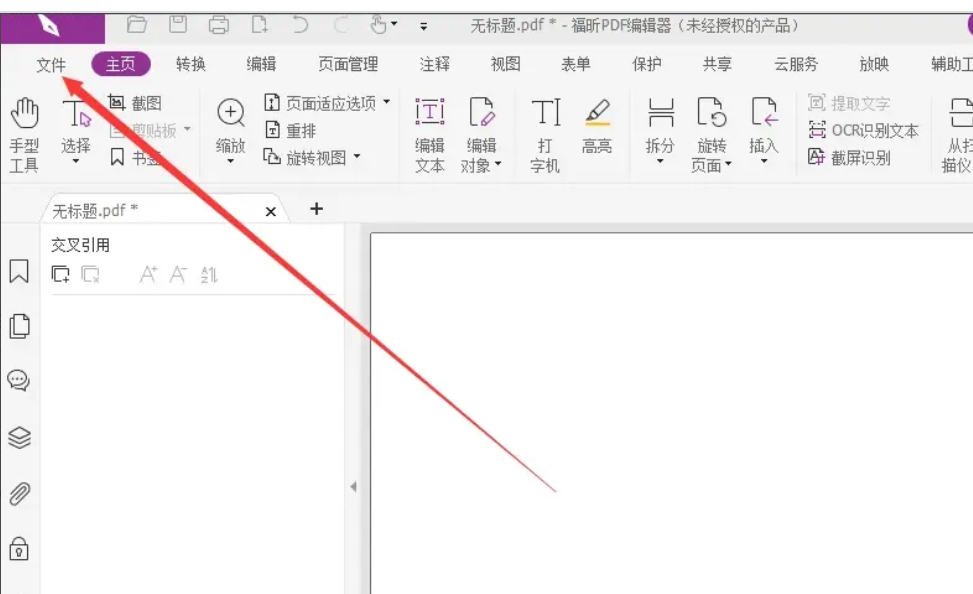Viewport: 973px width, 594px height.
Task: Click the decrease font size A- icon
Action: coord(178,274)
